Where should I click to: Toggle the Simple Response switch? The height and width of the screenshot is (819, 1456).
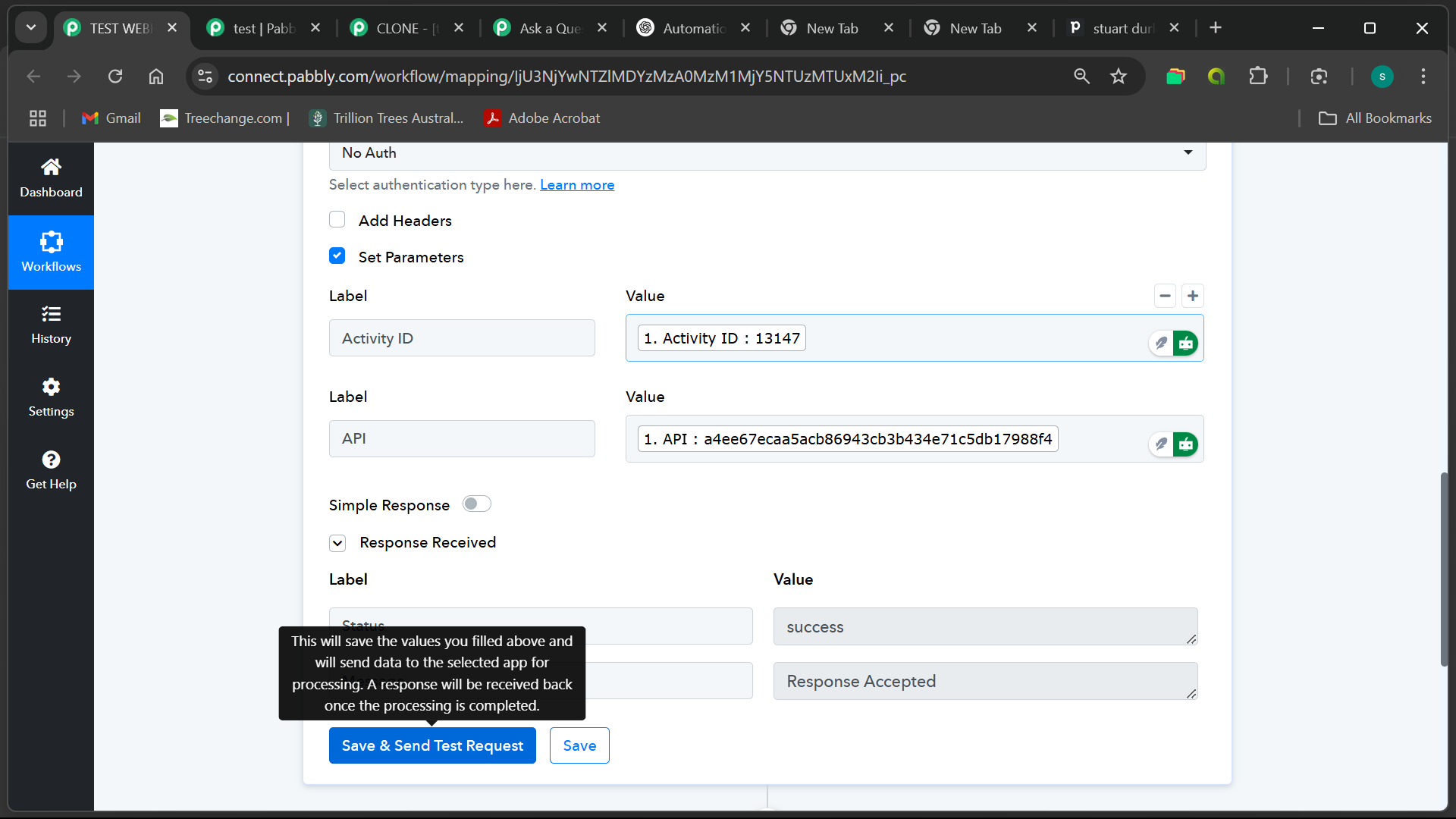[x=477, y=504]
